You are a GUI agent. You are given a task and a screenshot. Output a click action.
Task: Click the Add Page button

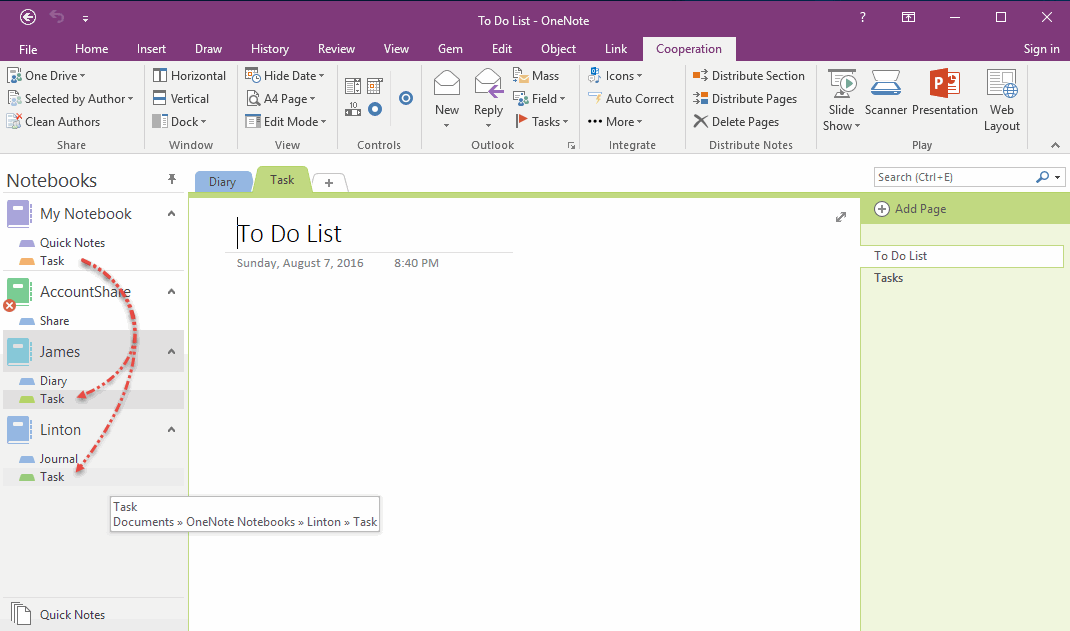(x=910, y=209)
